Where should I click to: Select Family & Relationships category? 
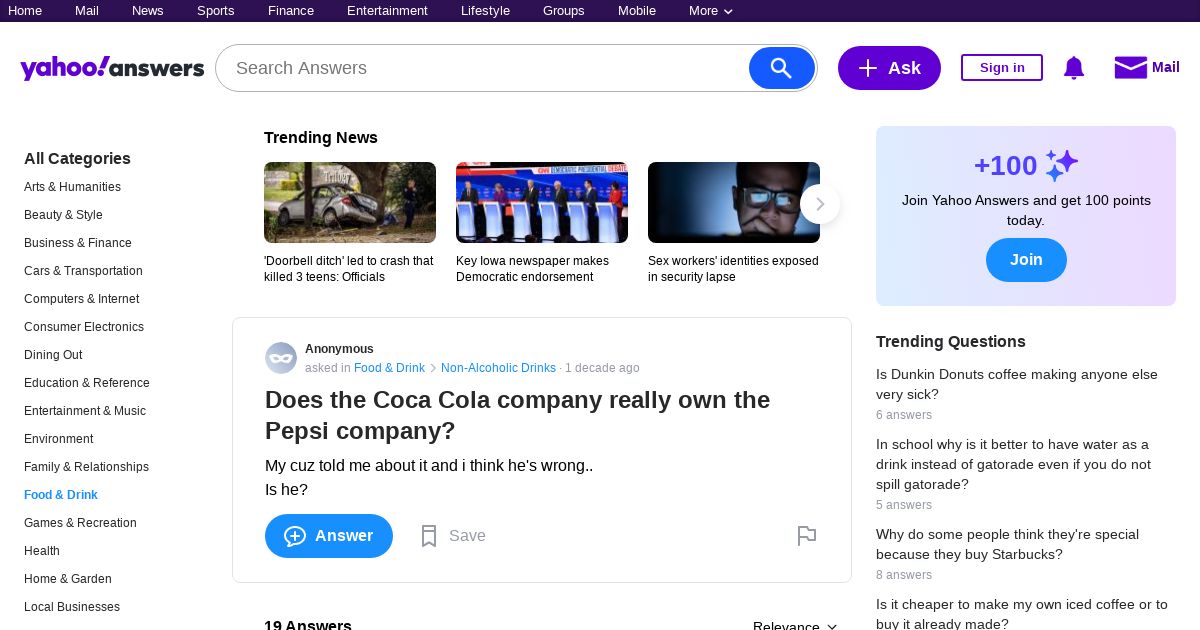(86, 467)
